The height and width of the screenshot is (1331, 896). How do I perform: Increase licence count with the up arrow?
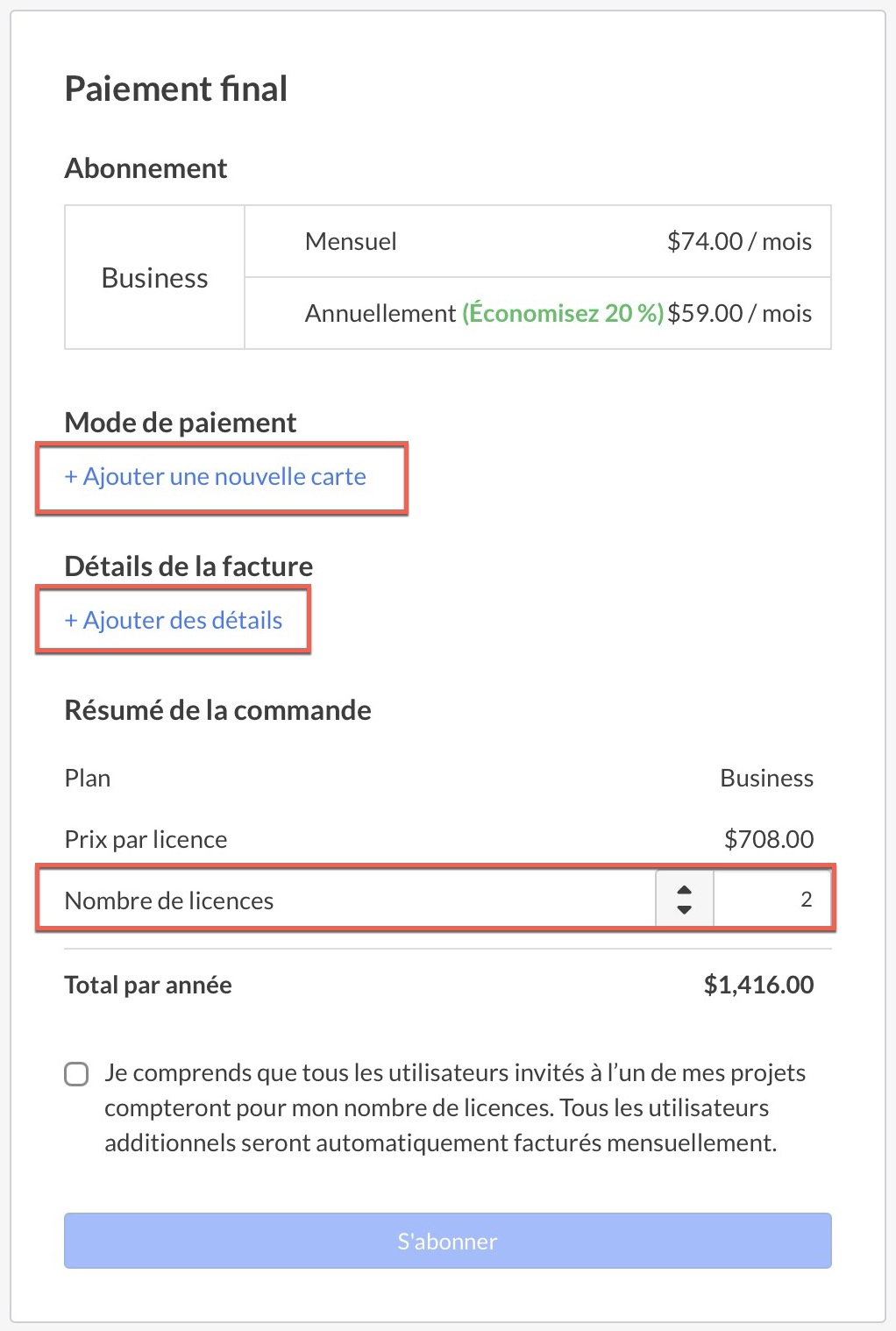[685, 890]
